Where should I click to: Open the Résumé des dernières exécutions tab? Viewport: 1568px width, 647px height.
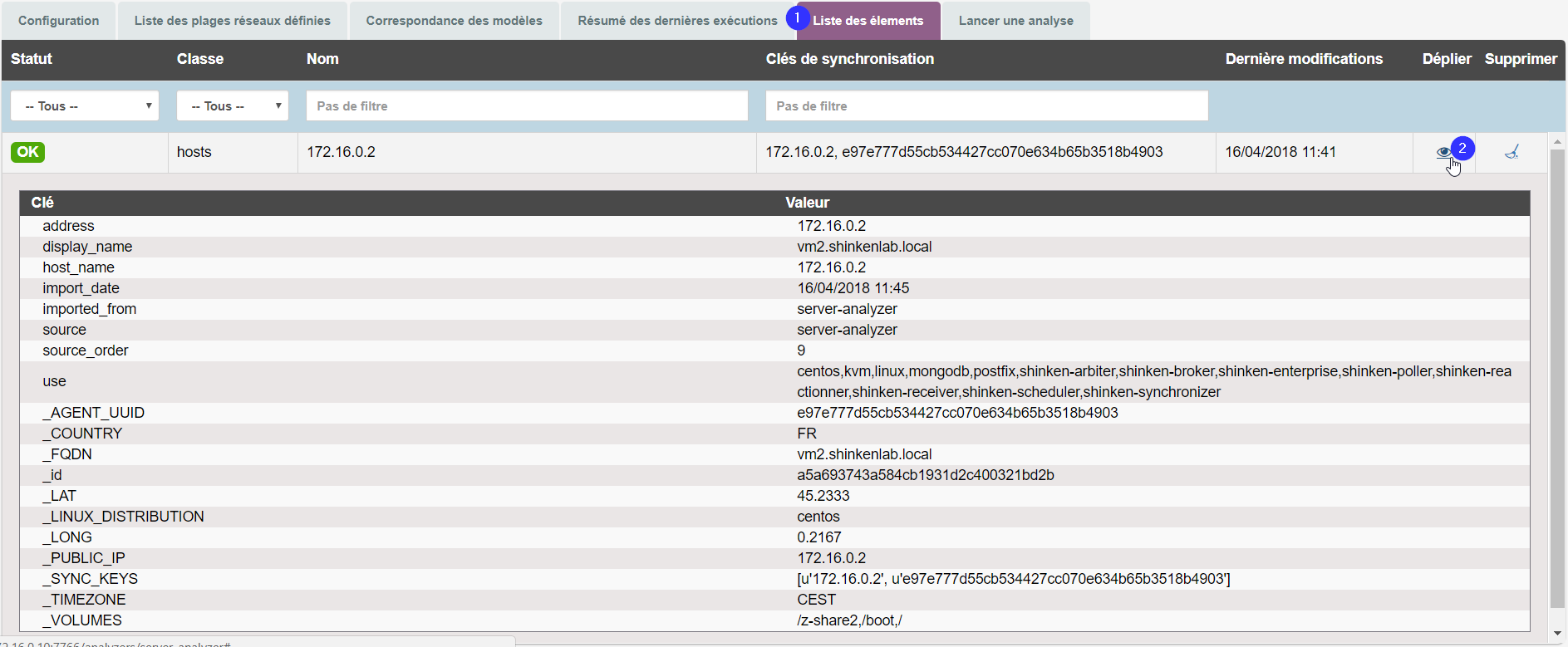[x=677, y=21]
